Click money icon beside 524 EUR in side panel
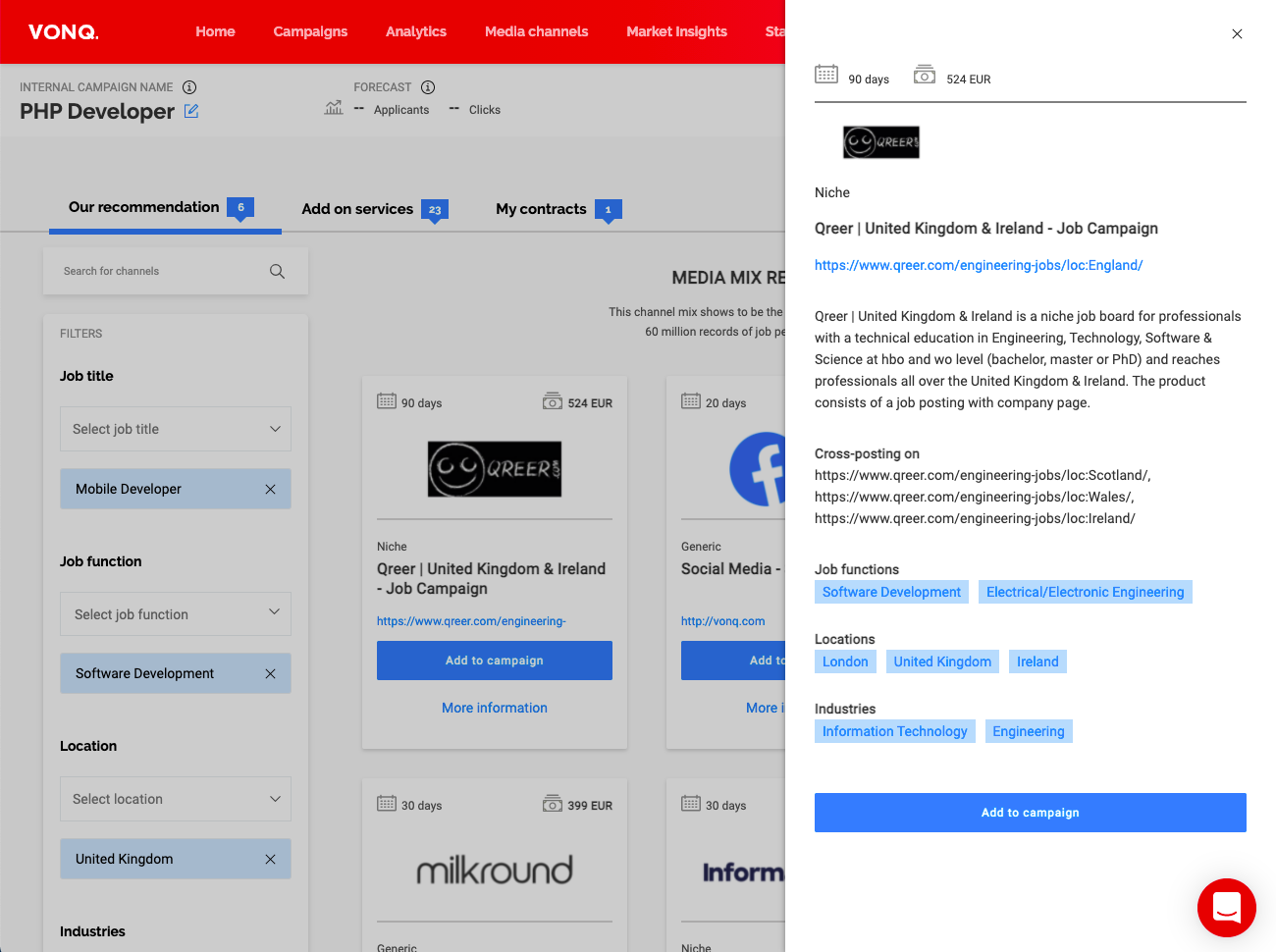The width and height of the screenshot is (1276, 952). (x=925, y=74)
